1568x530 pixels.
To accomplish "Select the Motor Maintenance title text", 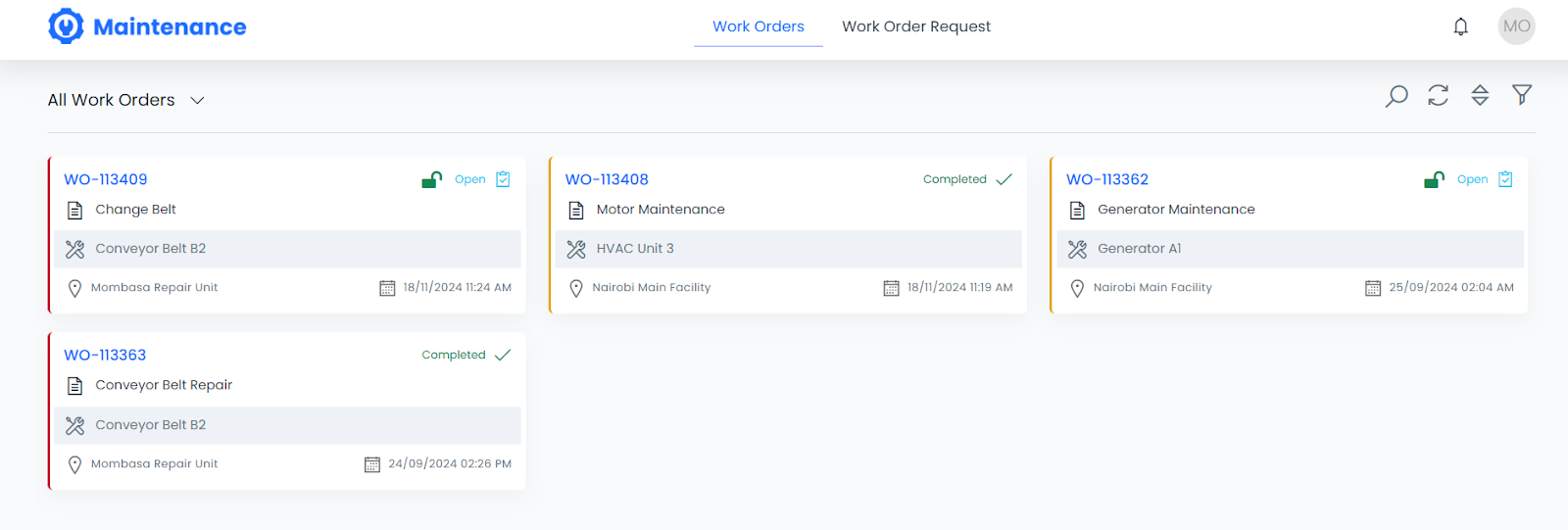I will [661, 210].
